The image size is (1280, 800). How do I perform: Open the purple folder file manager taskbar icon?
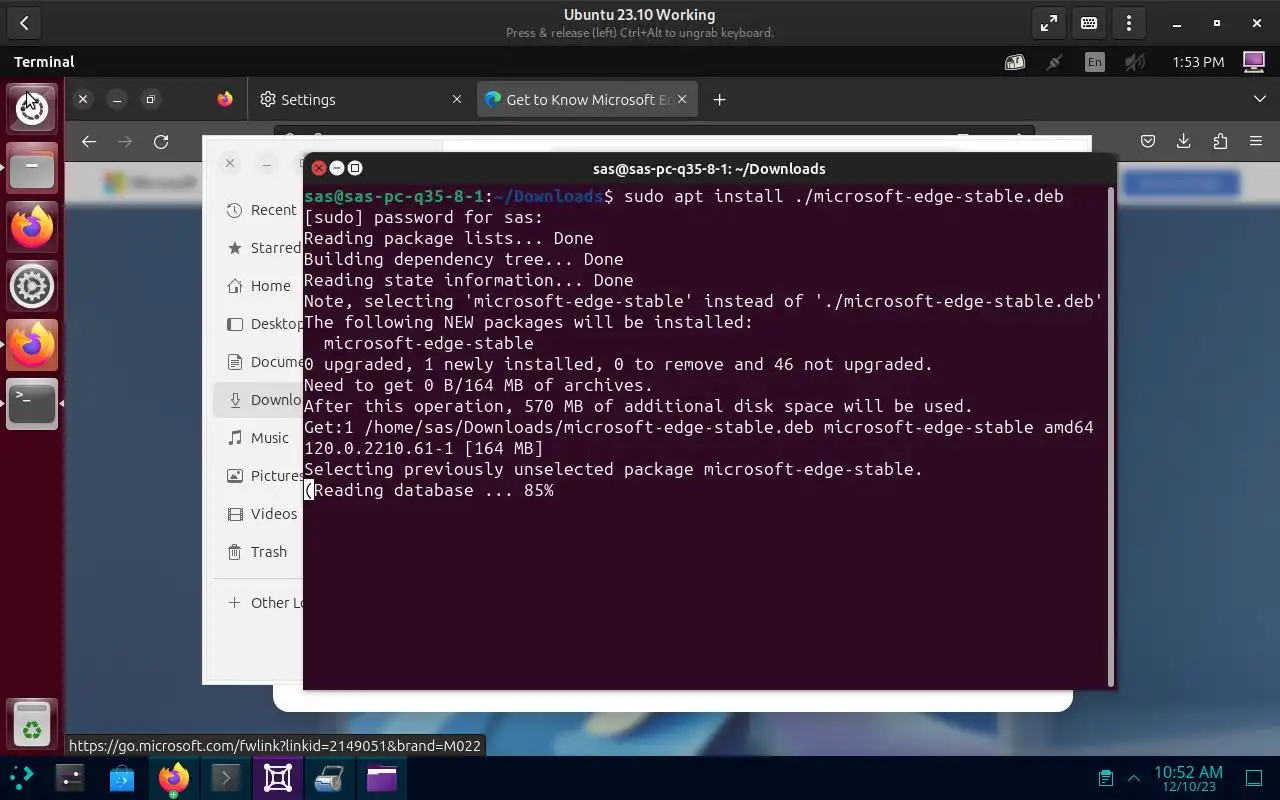pyautogui.click(x=382, y=778)
